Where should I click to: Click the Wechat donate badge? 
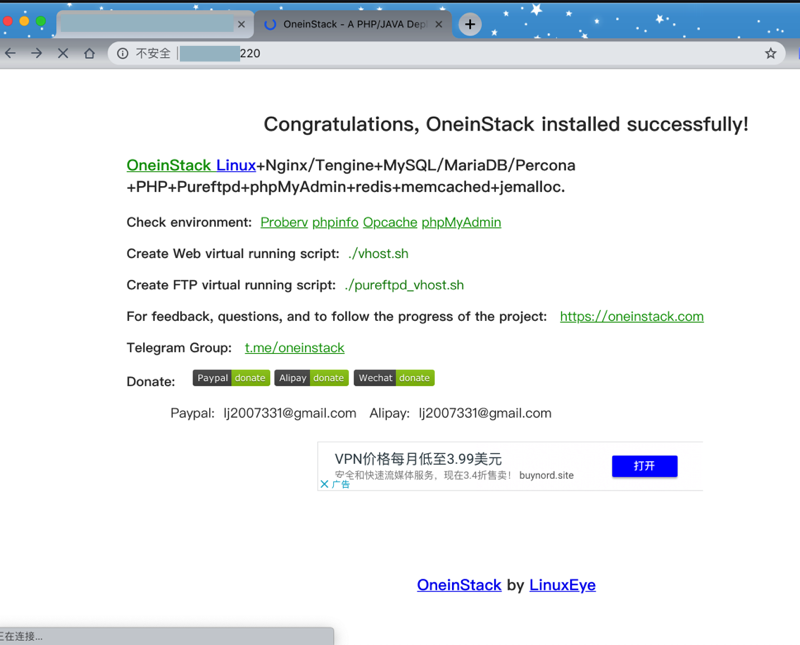pyautogui.click(x=394, y=378)
